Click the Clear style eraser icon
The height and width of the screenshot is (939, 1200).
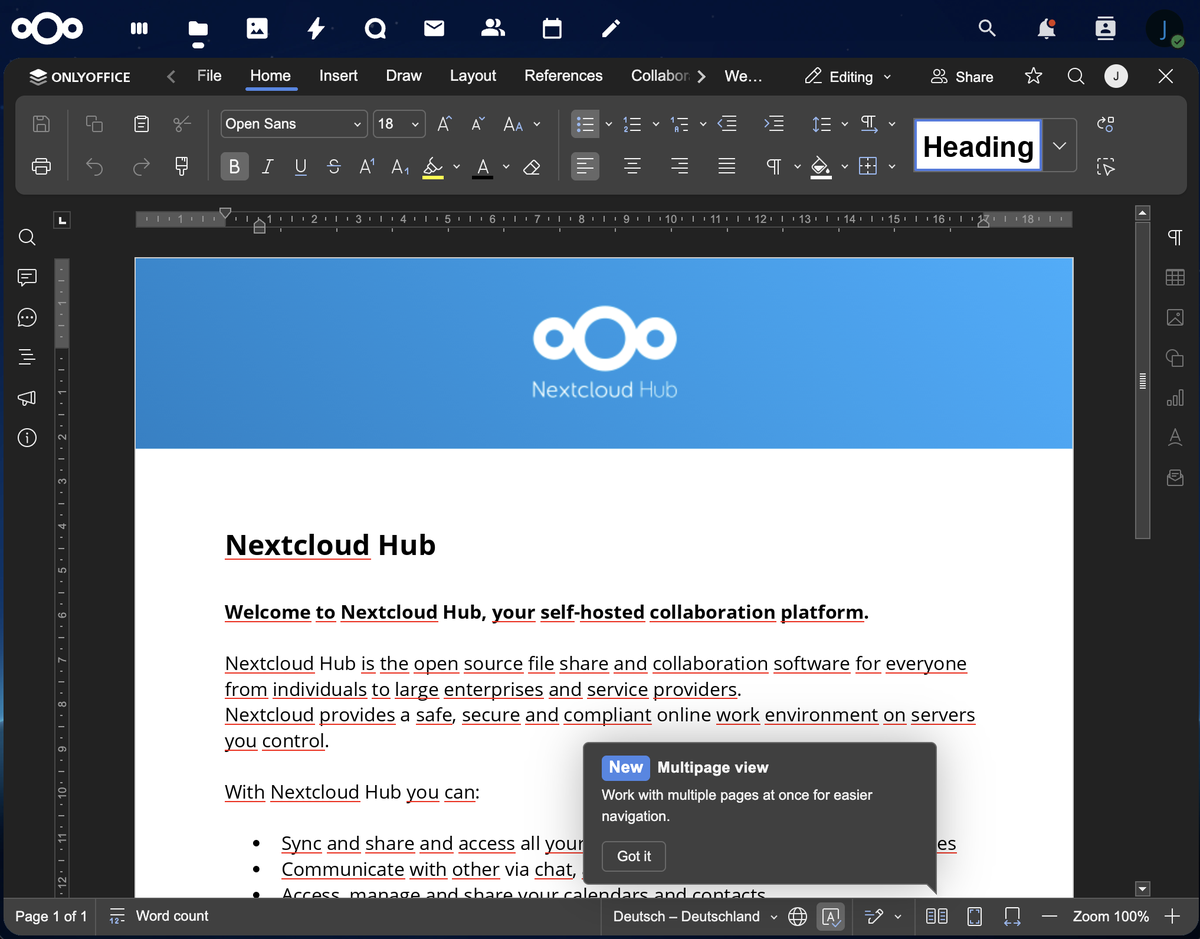[x=532, y=167]
